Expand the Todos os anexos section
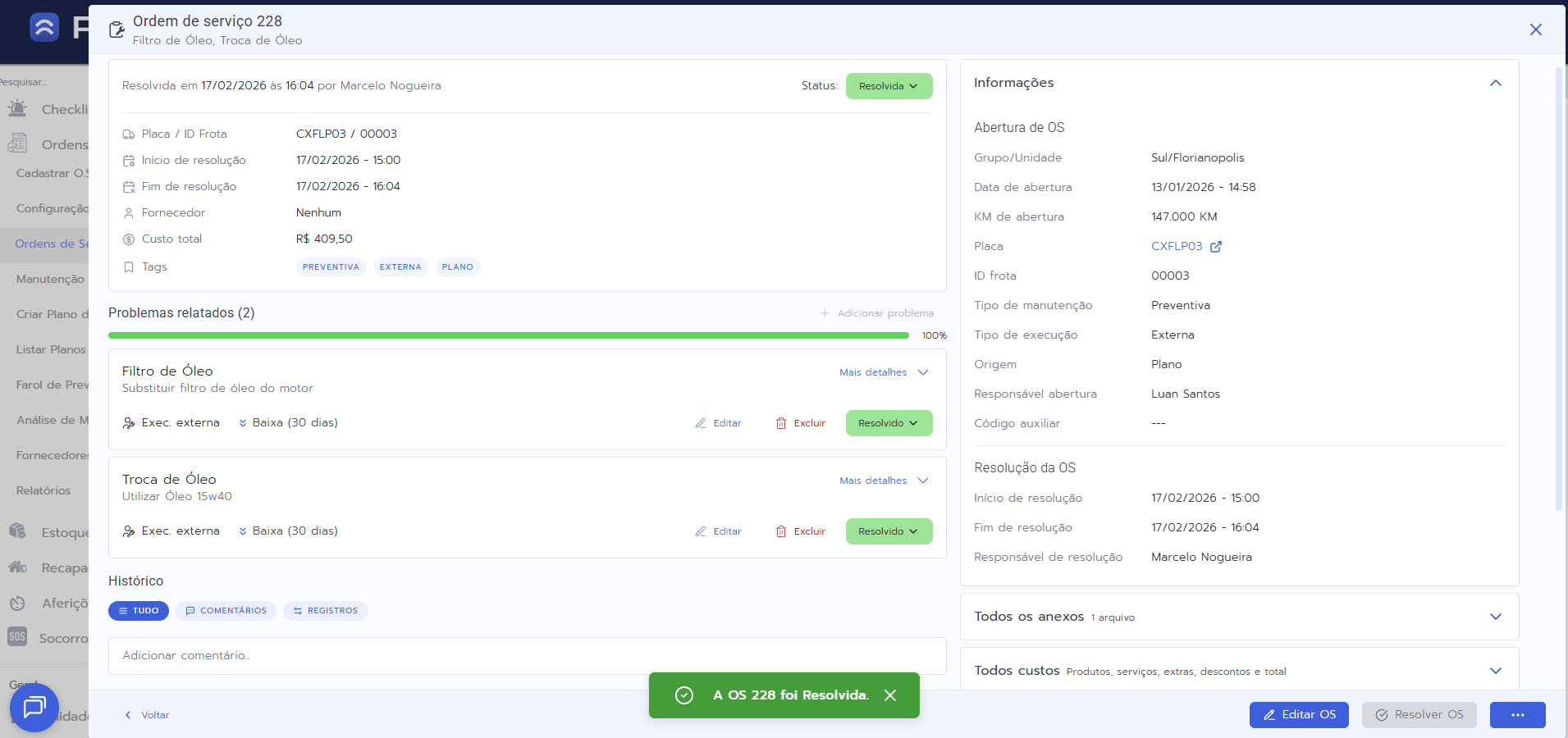This screenshot has height=738, width=1568. tap(1495, 617)
